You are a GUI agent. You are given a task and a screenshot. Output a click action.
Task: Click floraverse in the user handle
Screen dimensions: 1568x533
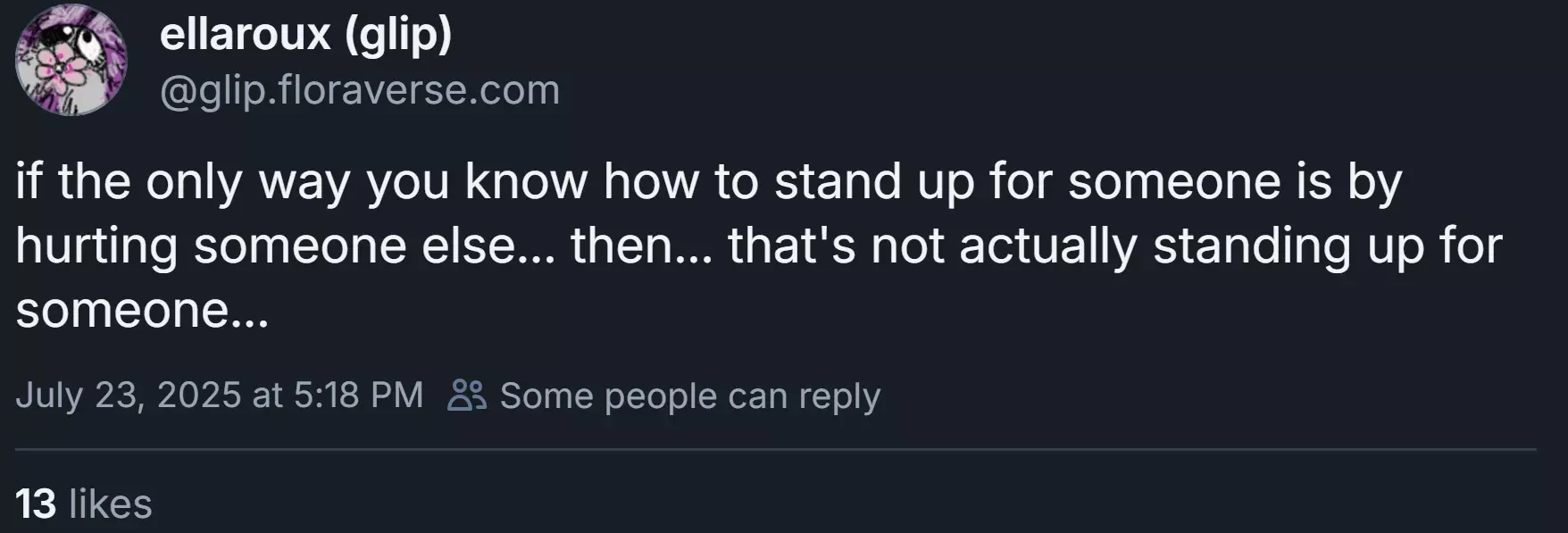point(374,90)
